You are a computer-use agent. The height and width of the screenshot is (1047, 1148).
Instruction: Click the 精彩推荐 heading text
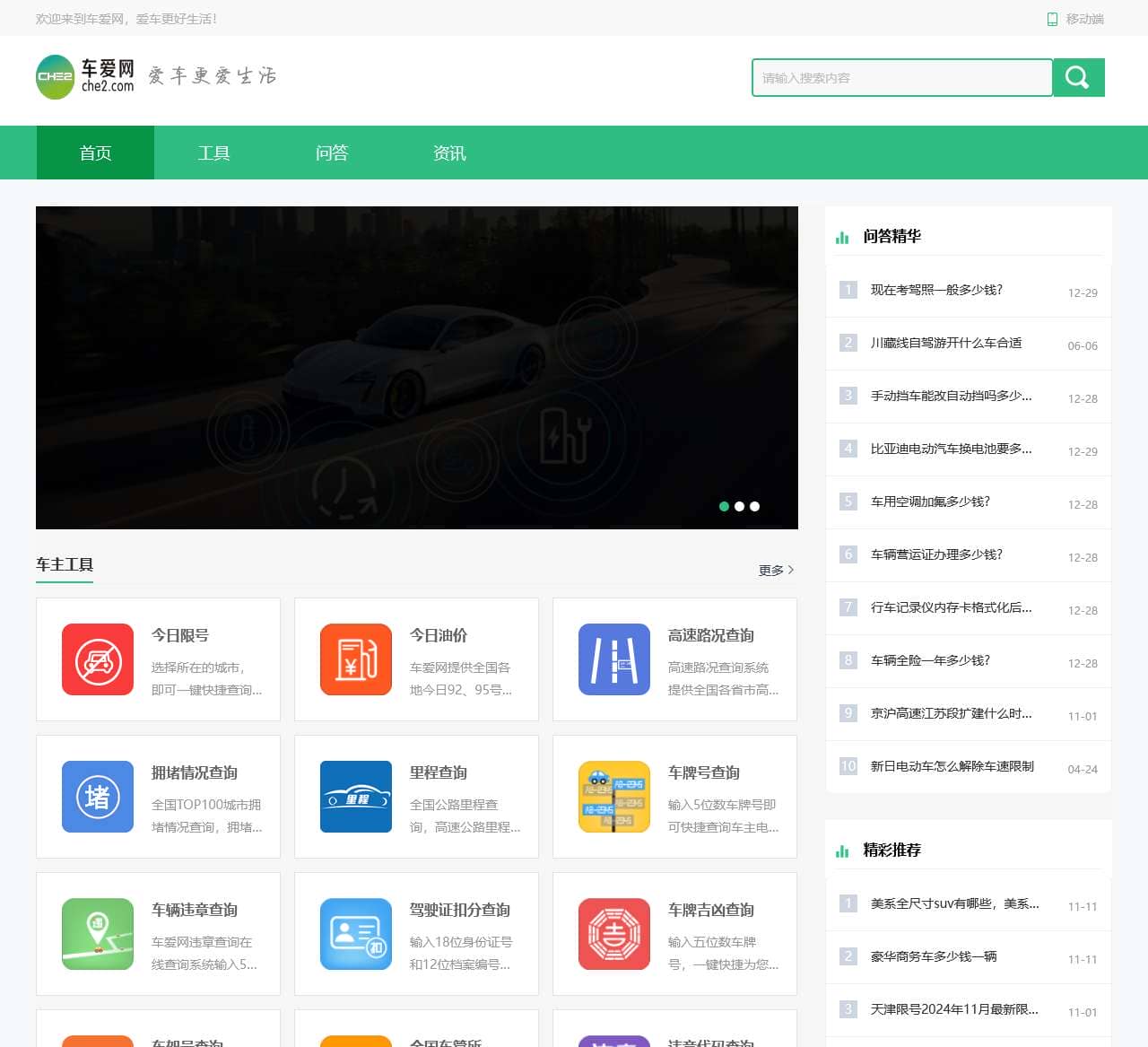tap(892, 850)
